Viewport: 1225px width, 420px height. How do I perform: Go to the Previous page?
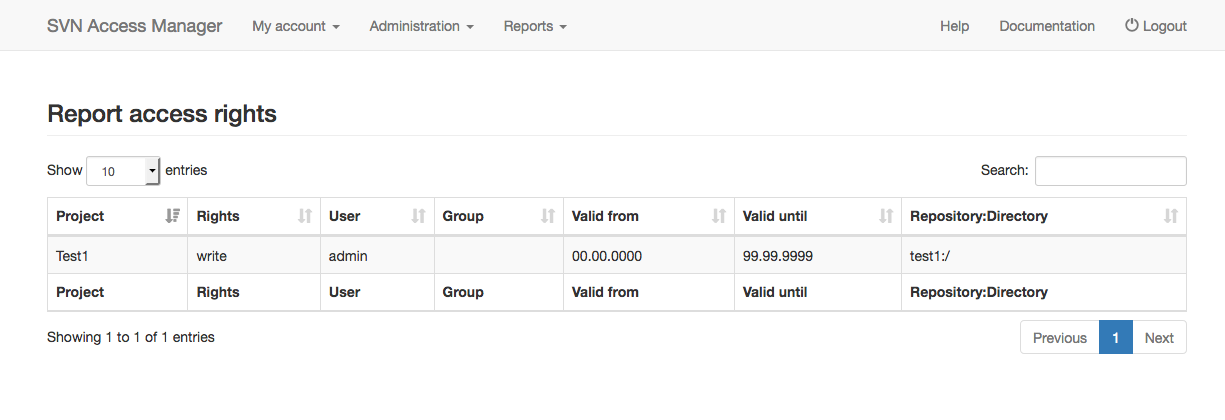pyautogui.click(x=1060, y=338)
